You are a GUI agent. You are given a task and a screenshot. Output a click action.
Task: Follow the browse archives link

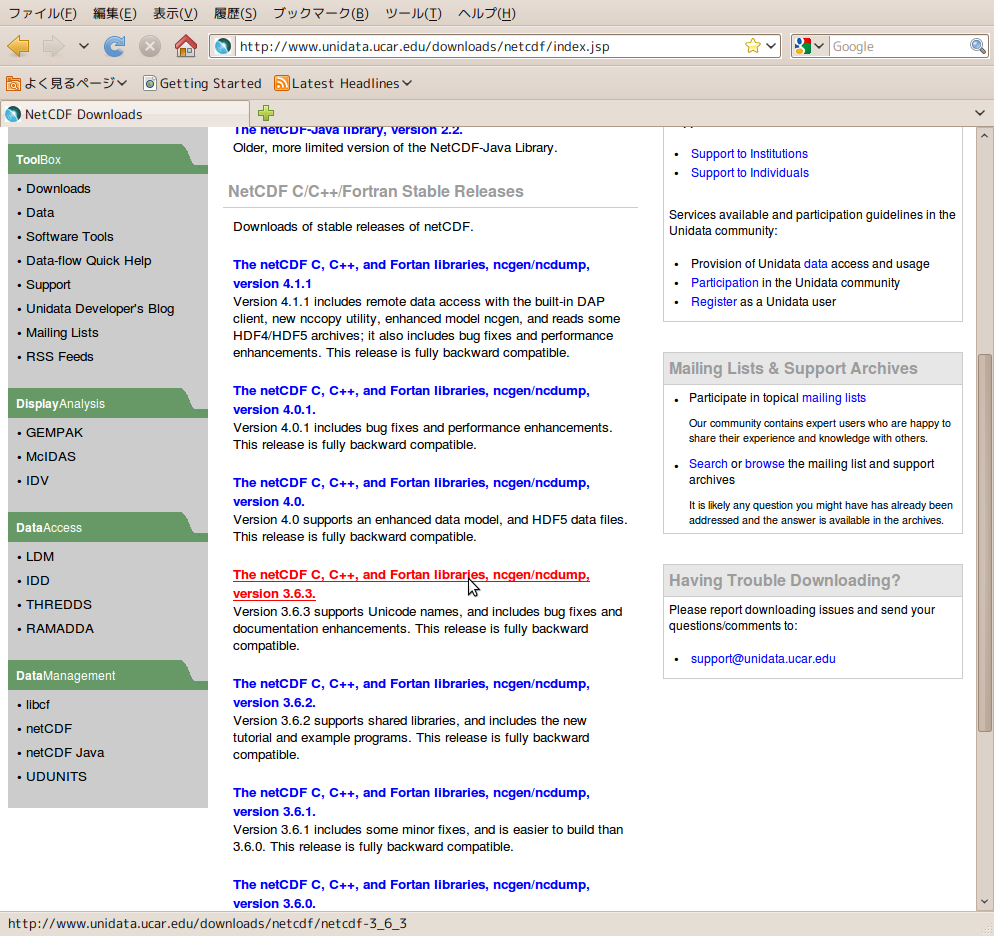coord(765,464)
